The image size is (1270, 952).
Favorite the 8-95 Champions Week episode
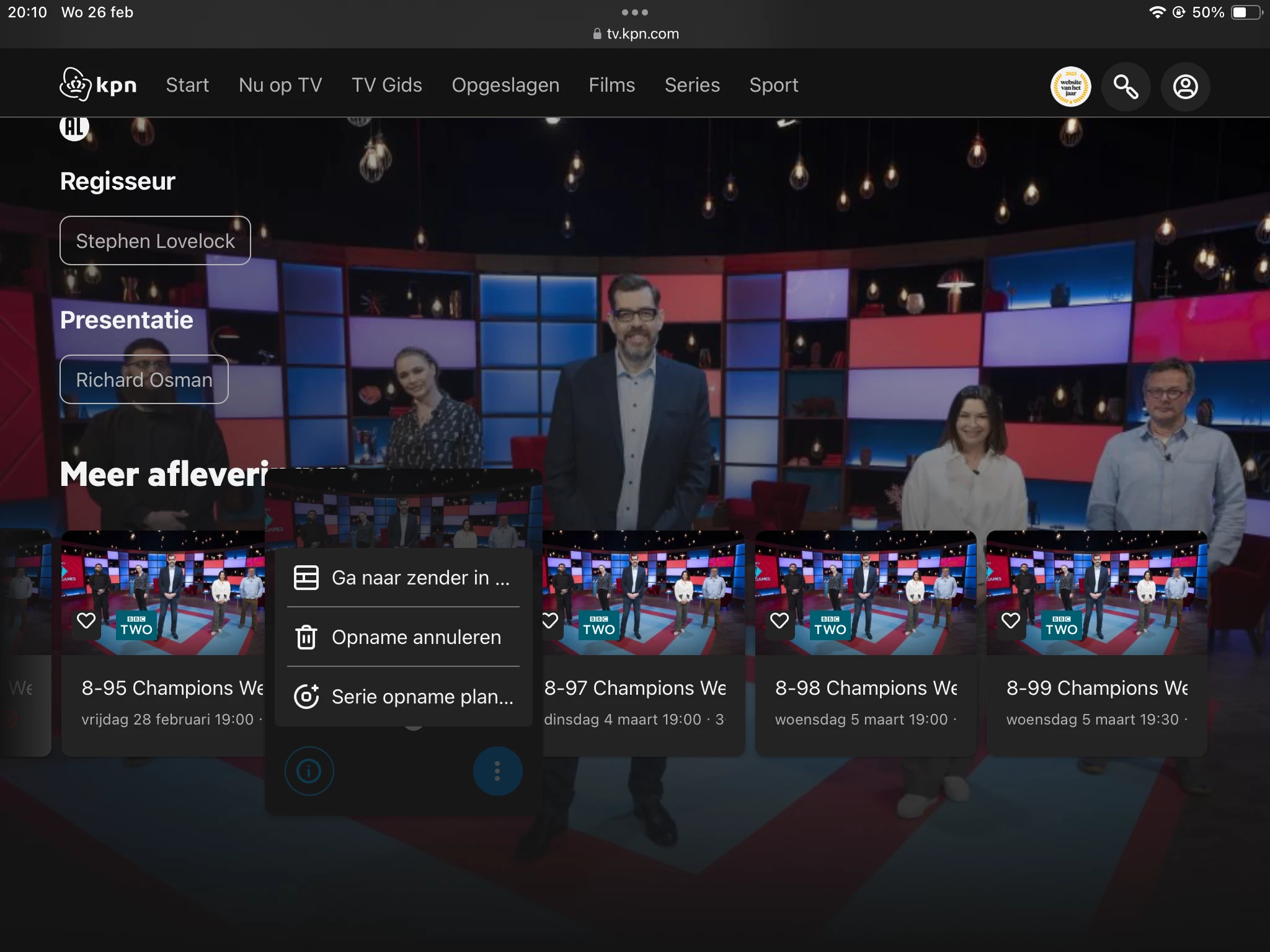pyautogui.click(x=86, y=620)
